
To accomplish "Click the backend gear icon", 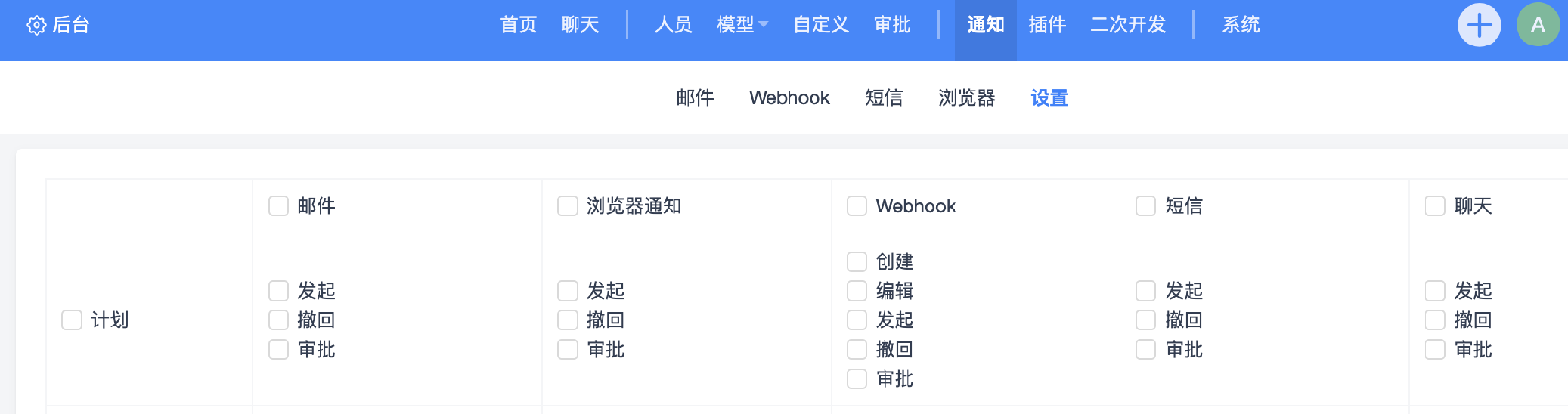I will tap(36, 25).
